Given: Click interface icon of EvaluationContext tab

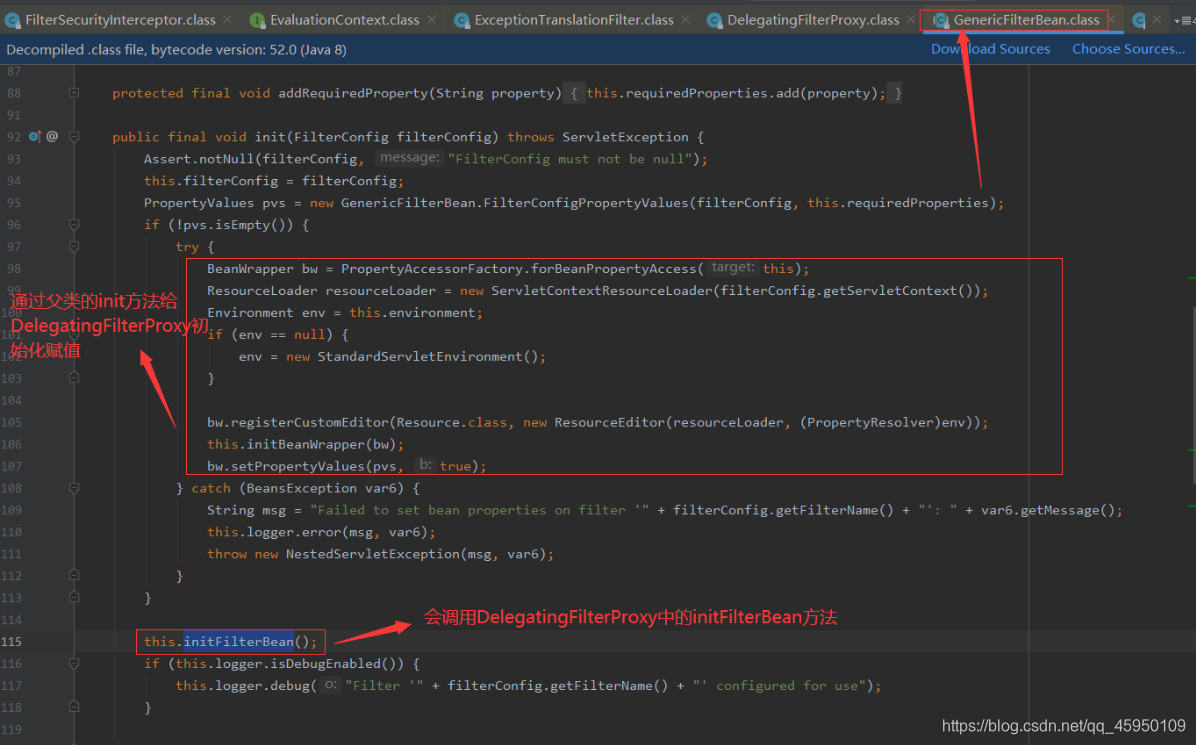Looking at the screenshot, I should (258, 21).
